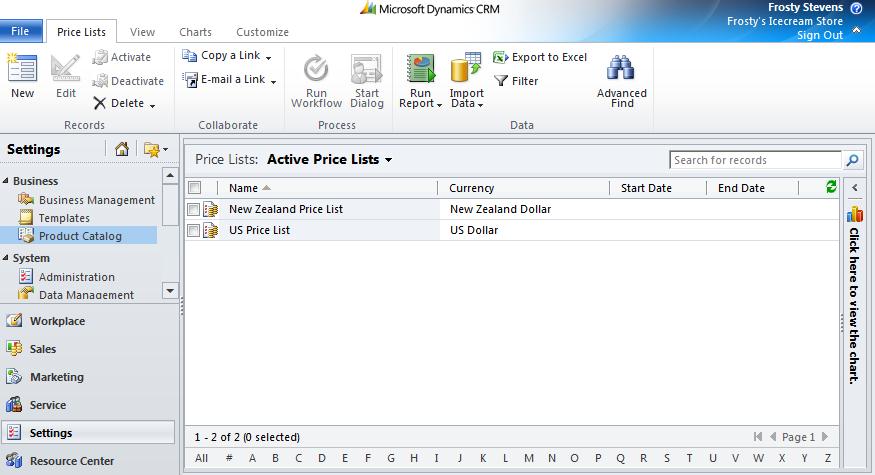The image size is (875, 475).
Task: Open Run Report
Action: coord(420,81)
